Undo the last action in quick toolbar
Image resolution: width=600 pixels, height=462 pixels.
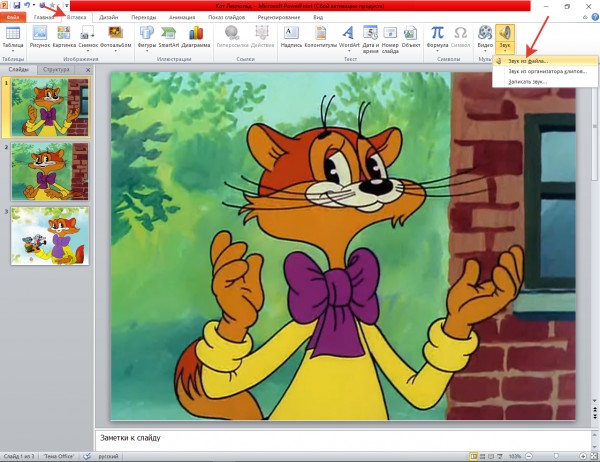[x=27, y=5]
